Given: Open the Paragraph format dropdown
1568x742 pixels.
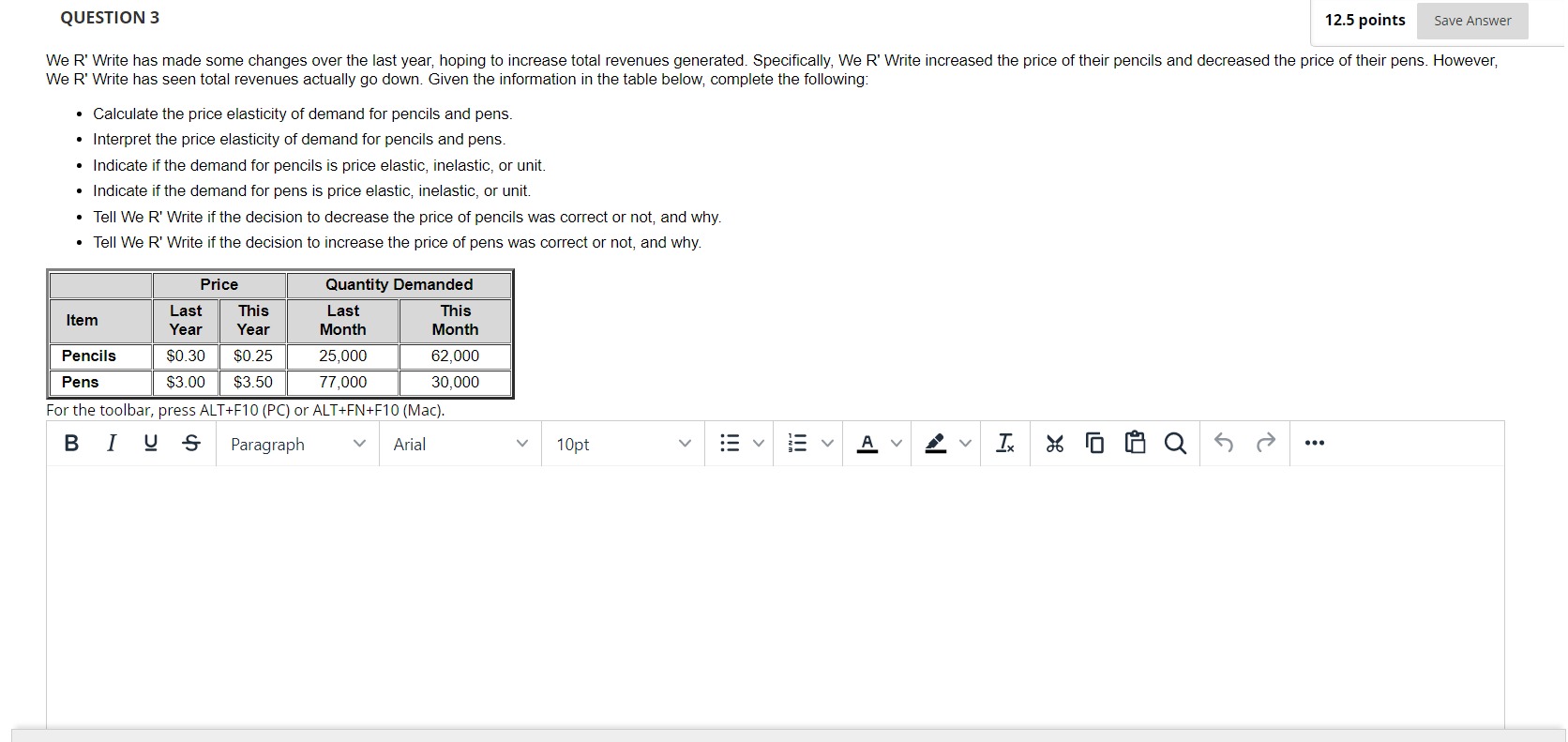Looking at the screenshot, I should 298,444.
